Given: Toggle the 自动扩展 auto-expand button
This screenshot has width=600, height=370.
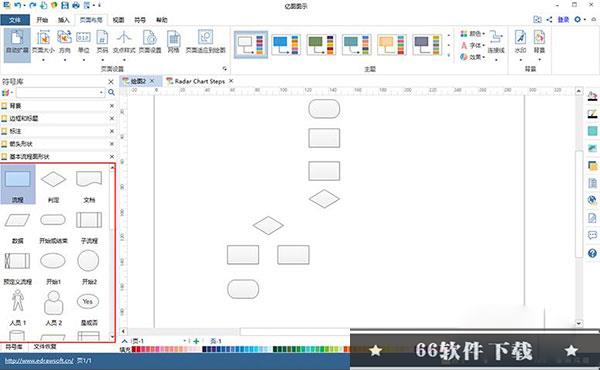Looking at the screenshot, I should click(x=17, y=45).
